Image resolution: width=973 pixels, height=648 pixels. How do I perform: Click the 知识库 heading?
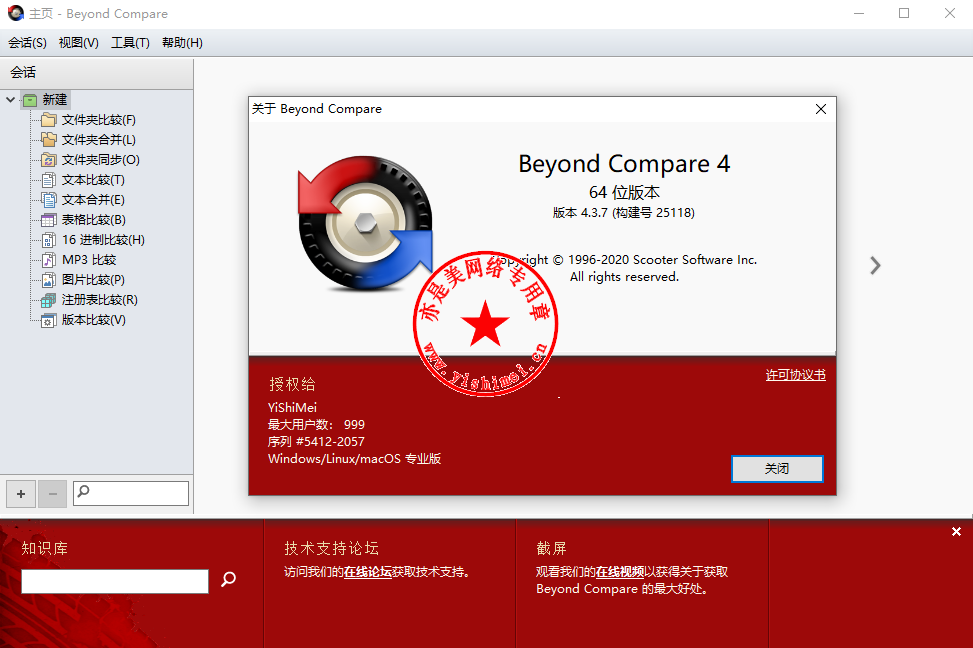click(x=45, y=549)
